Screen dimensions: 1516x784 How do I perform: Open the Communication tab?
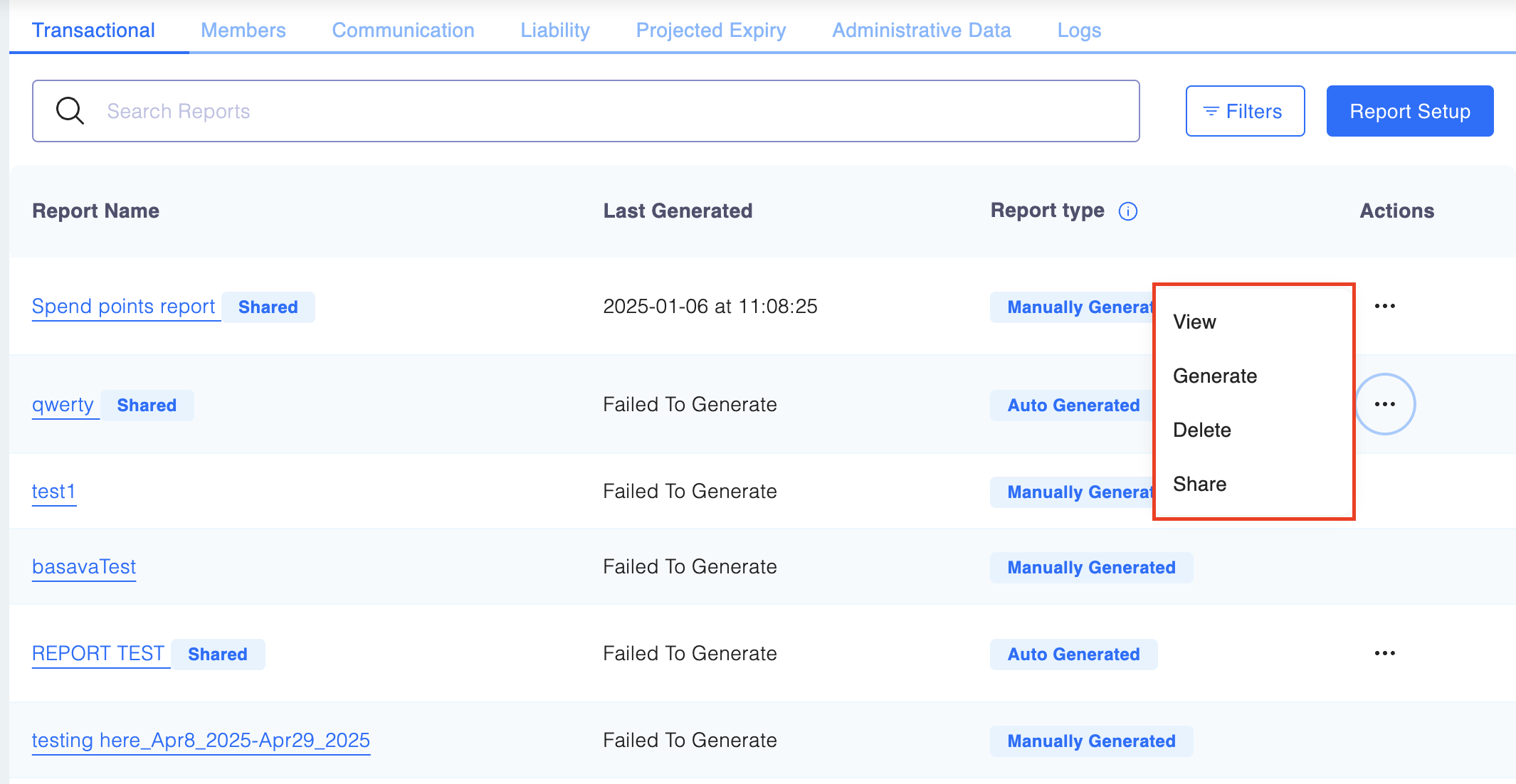click(403, 31)
